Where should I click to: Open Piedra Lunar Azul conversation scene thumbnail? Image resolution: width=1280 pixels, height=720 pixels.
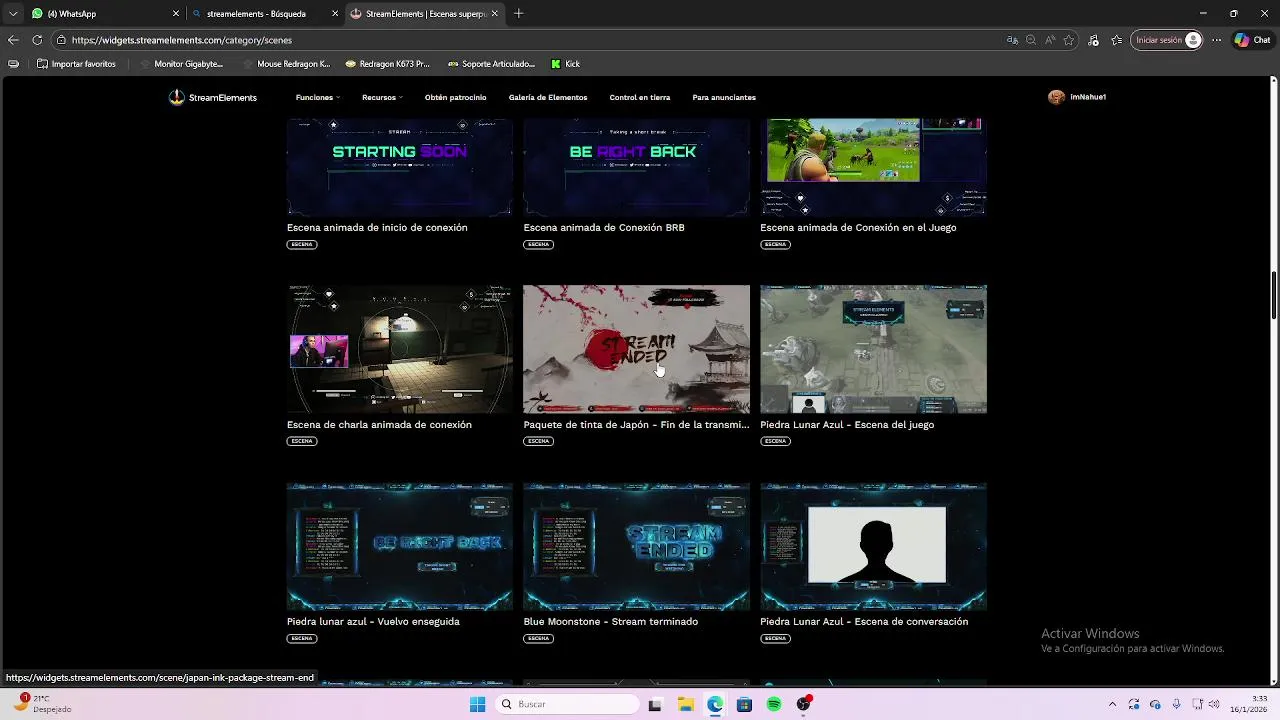[873, 546]
